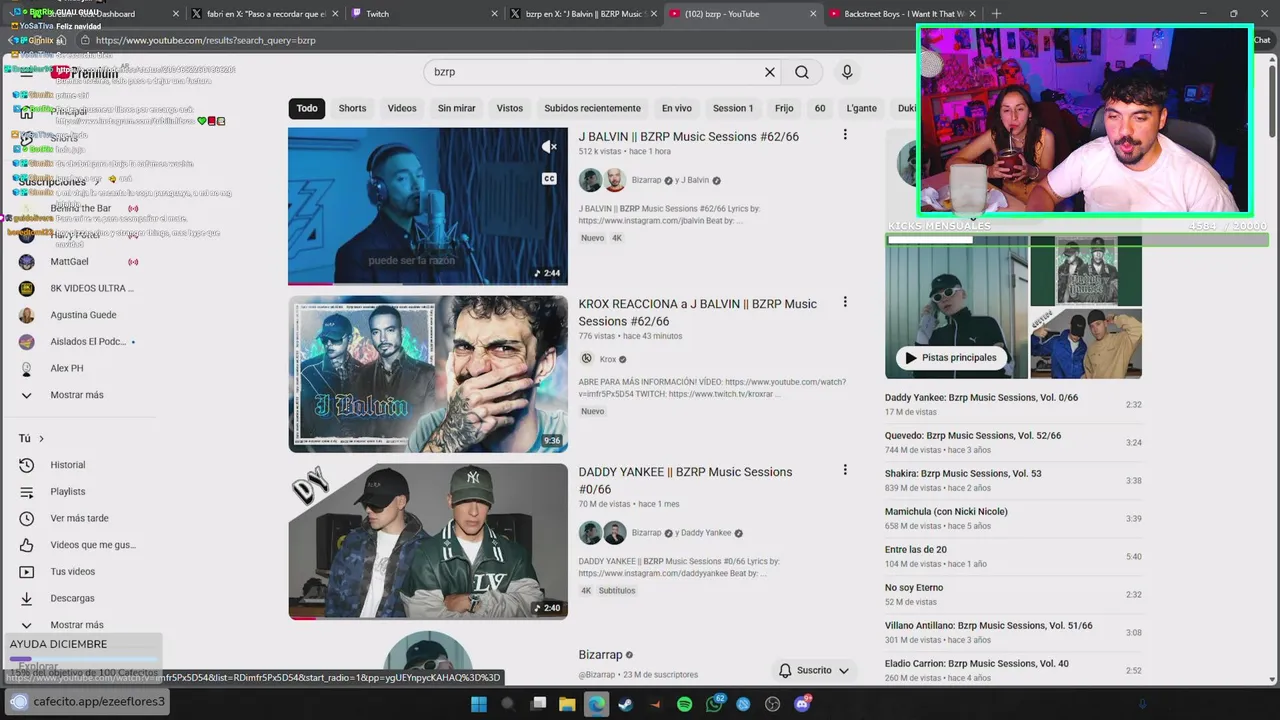The height and width of the screenshot is (720, 1280).
Task: Open options menu for DADDY YANKEE result
Action: pos(845,470)
